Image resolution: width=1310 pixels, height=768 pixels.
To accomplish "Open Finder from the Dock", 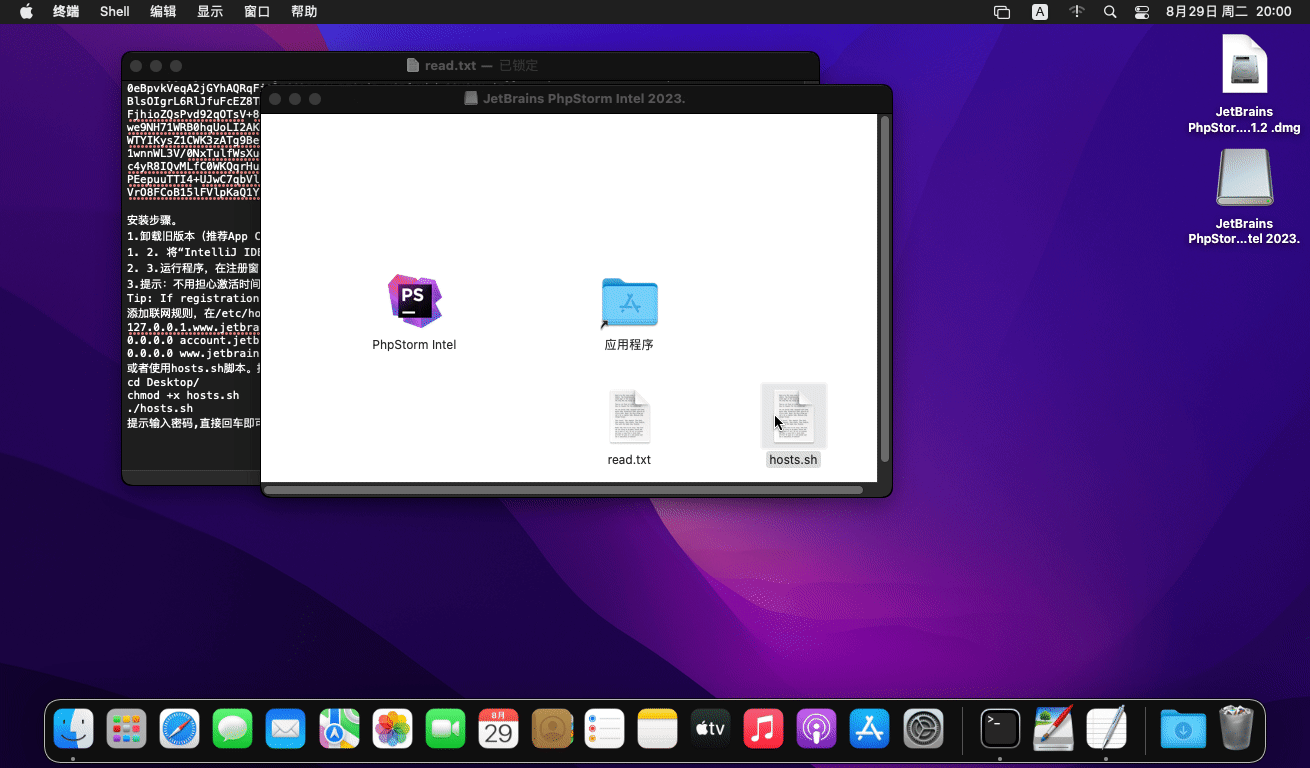I will 73,729.
